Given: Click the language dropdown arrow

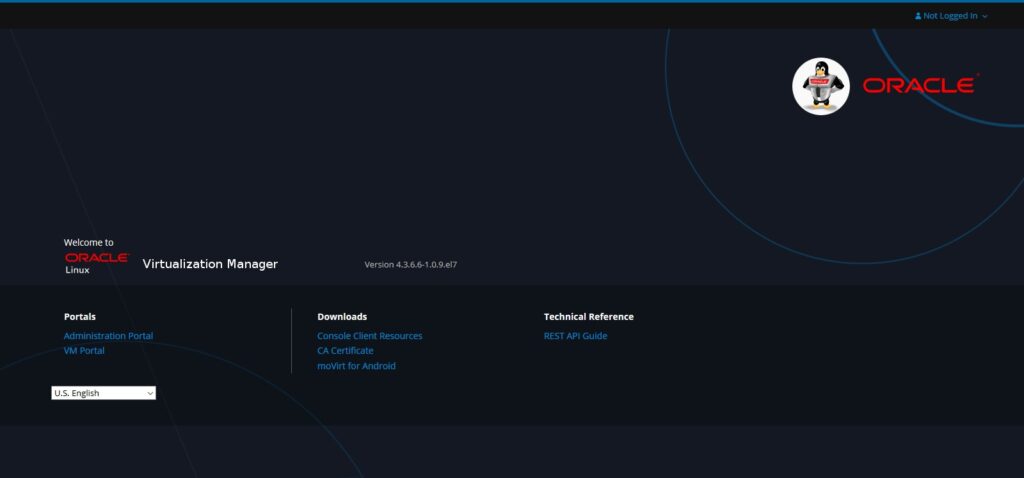Looking at the screenshot, I should click(150, 393).
